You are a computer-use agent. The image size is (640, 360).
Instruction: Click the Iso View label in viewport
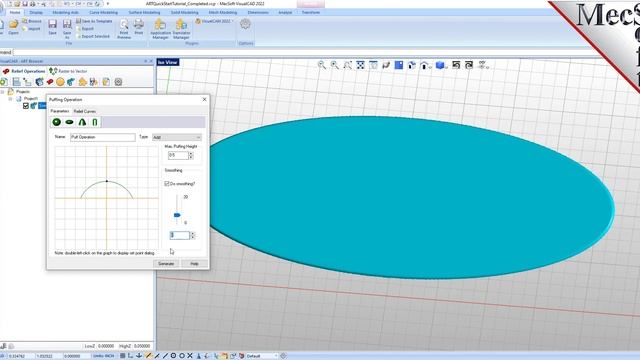[168, 62]
